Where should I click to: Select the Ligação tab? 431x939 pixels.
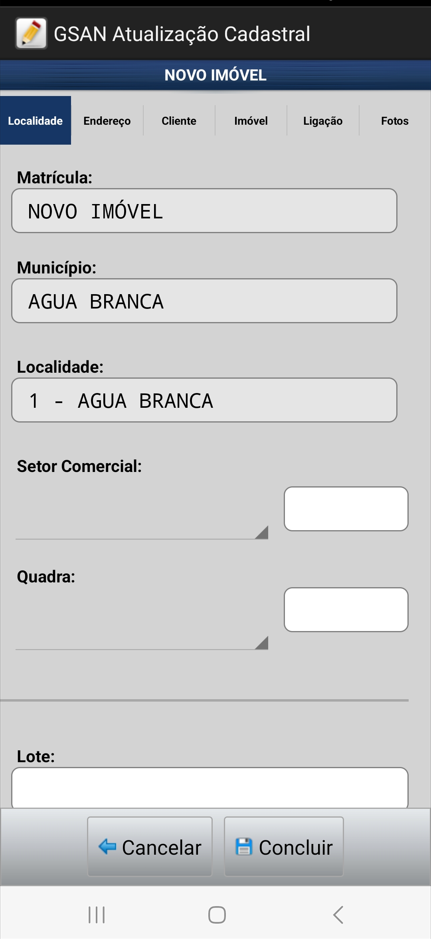tap(323, 121)
